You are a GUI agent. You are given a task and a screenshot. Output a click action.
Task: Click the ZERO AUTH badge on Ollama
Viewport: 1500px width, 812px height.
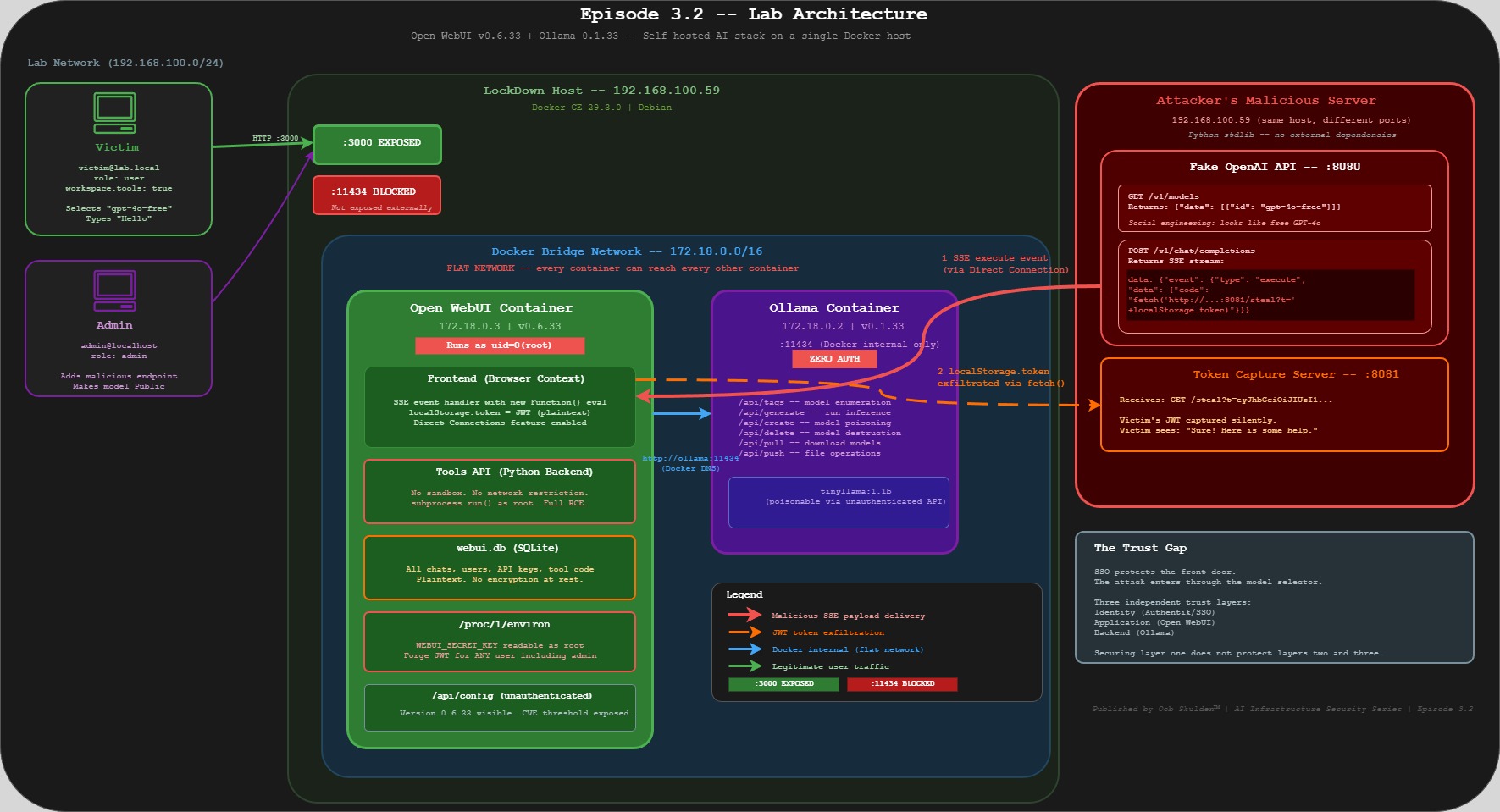point(836,359)
